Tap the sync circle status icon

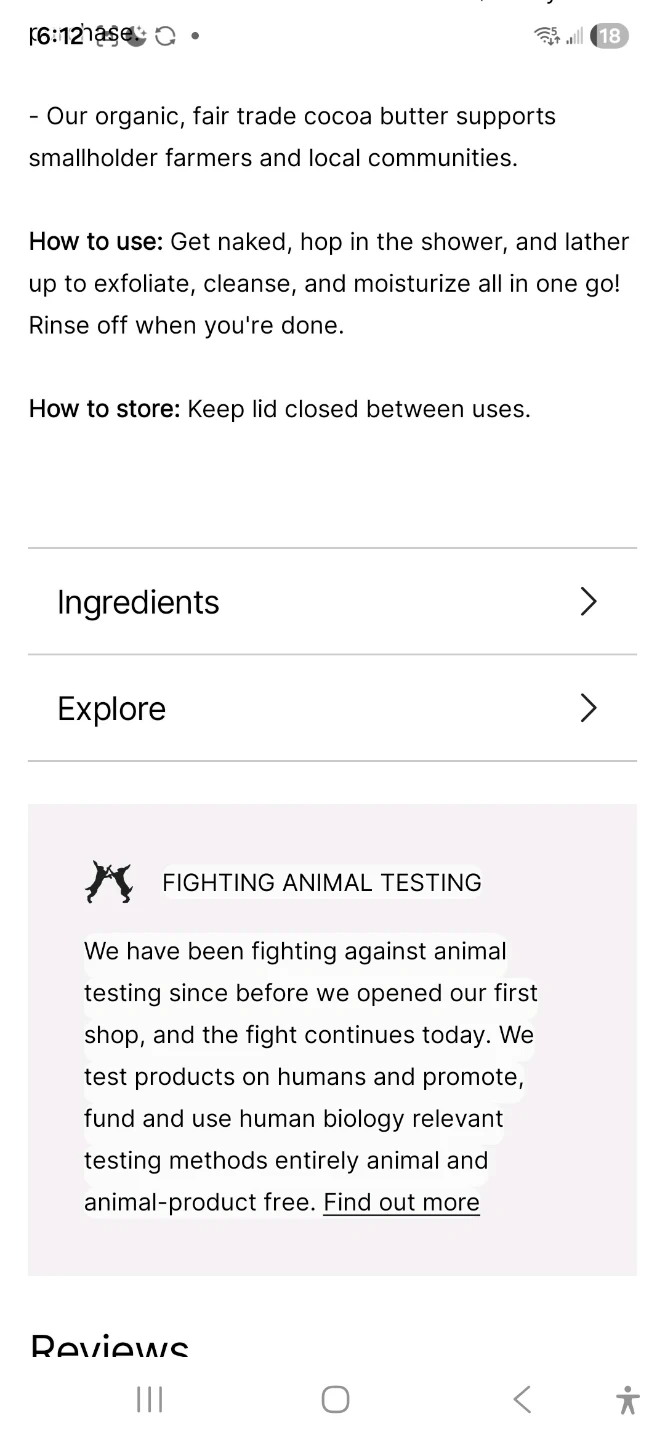point(165,36)
